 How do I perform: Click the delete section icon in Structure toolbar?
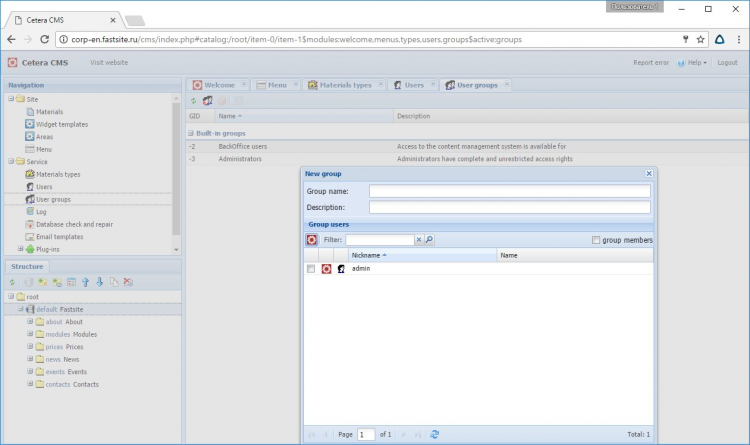pos(128,282)
